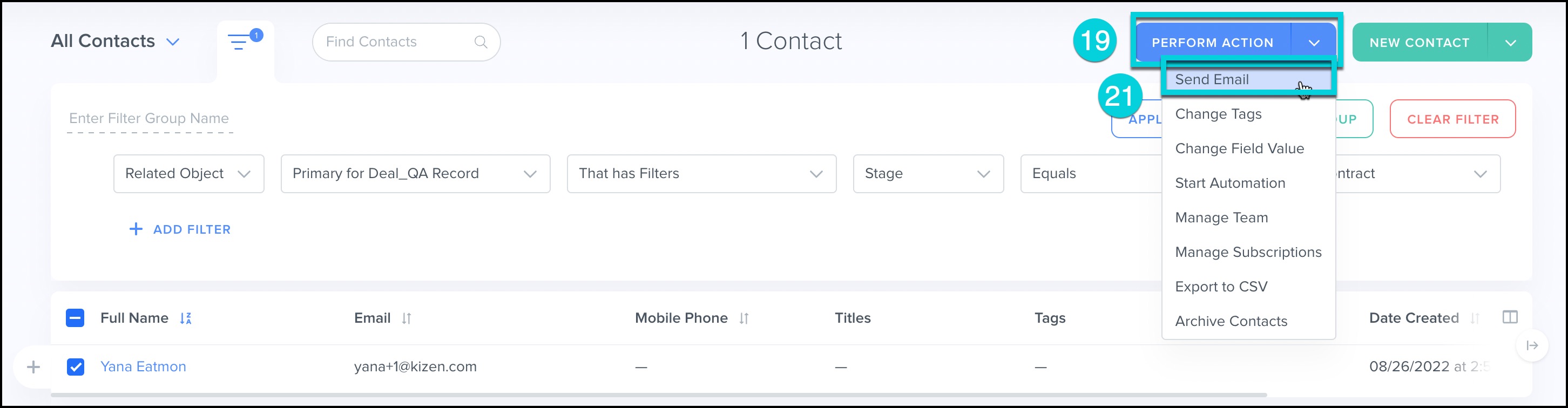Choose Export to CSV menu option
Image resolution: width=1568 pixels, height=408 pixels.
coord(1221,287)
